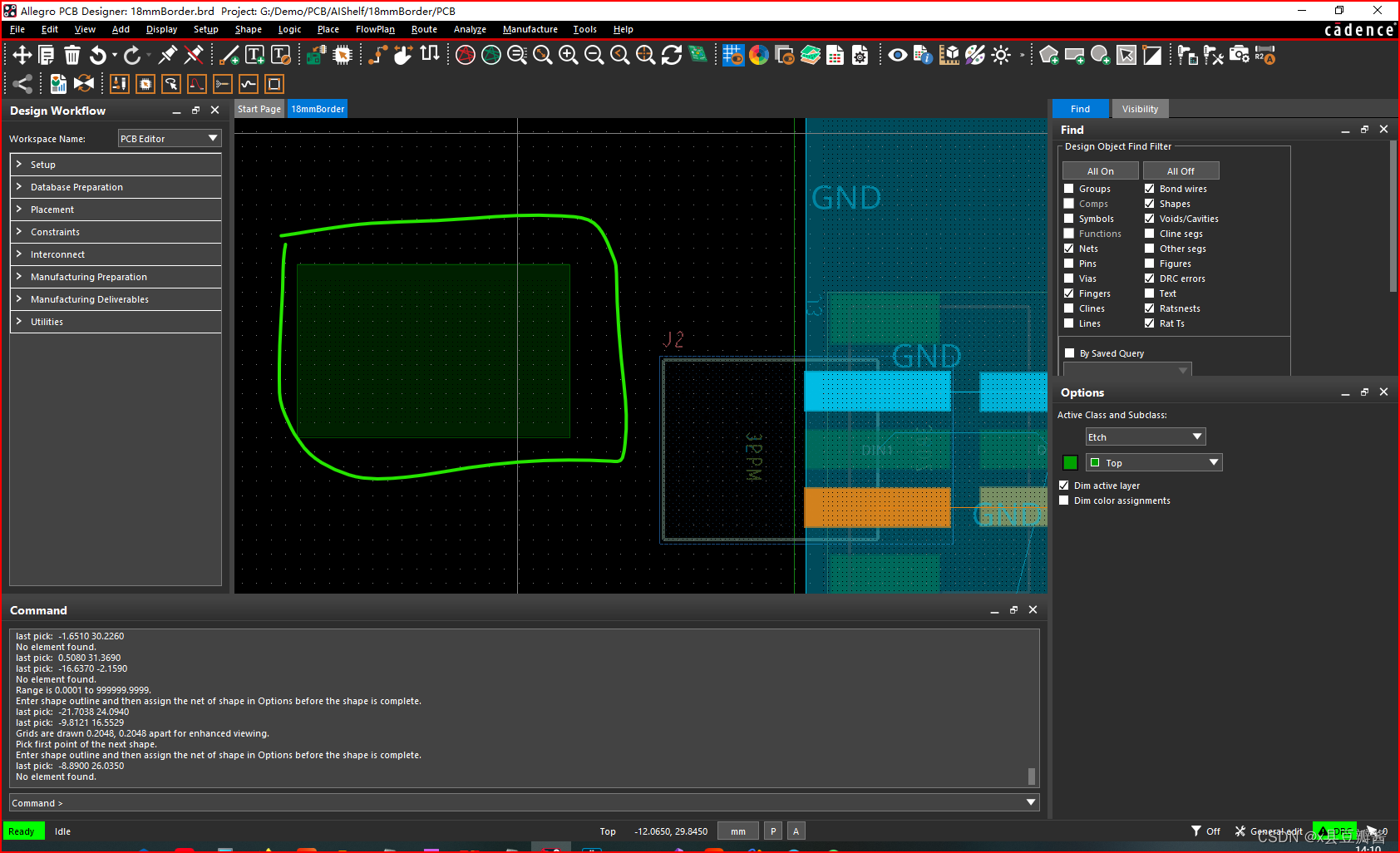Enable the Vias checkbox
This screenshot has height=853, width=1400.
[1069, 279]
